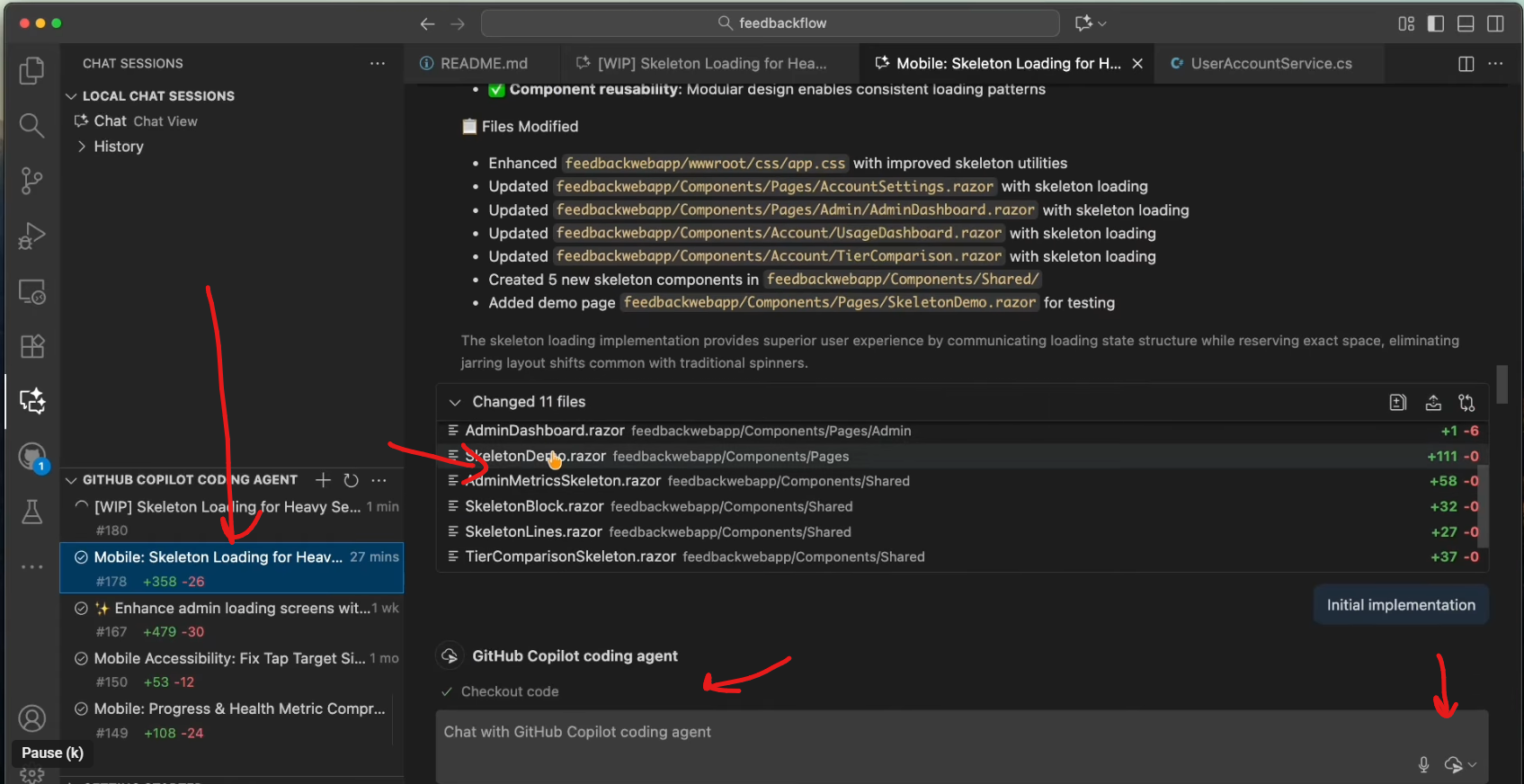Viewport: 1524px width, 784px height.
Task: Click the diff view icon in Changed files header
Action: click(x=1398, y=402)
